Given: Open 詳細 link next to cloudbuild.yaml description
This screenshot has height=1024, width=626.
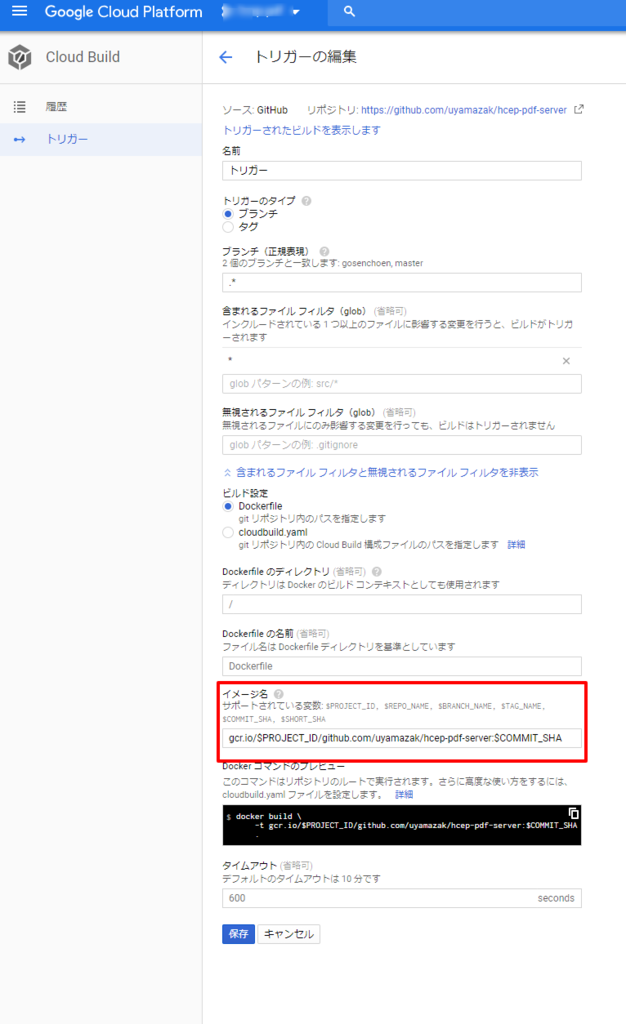Looking at the screenshot, I should click(x=516, y=545).
